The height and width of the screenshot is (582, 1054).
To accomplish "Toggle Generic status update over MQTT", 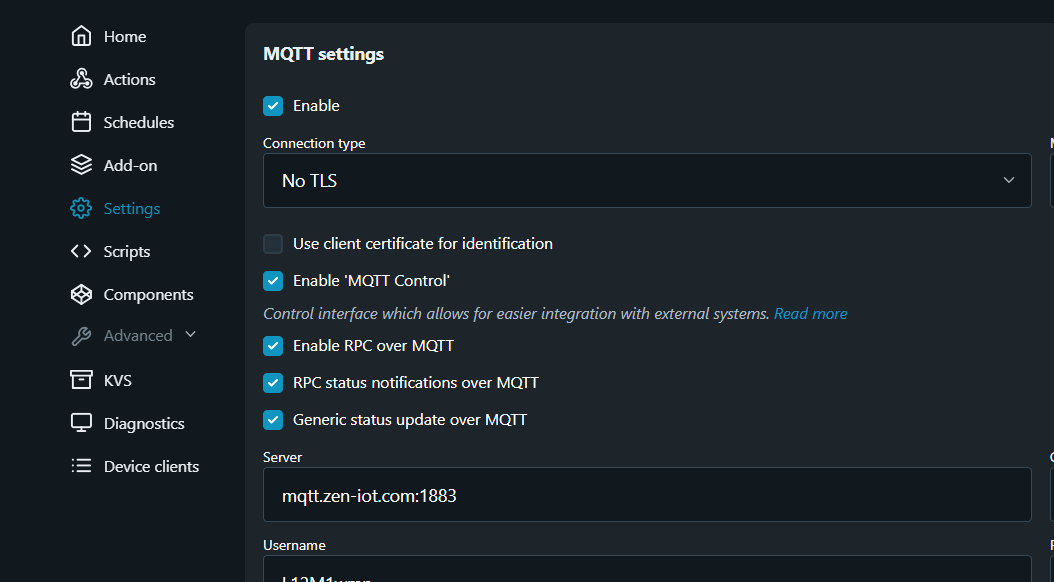I will tap(273, 419).
